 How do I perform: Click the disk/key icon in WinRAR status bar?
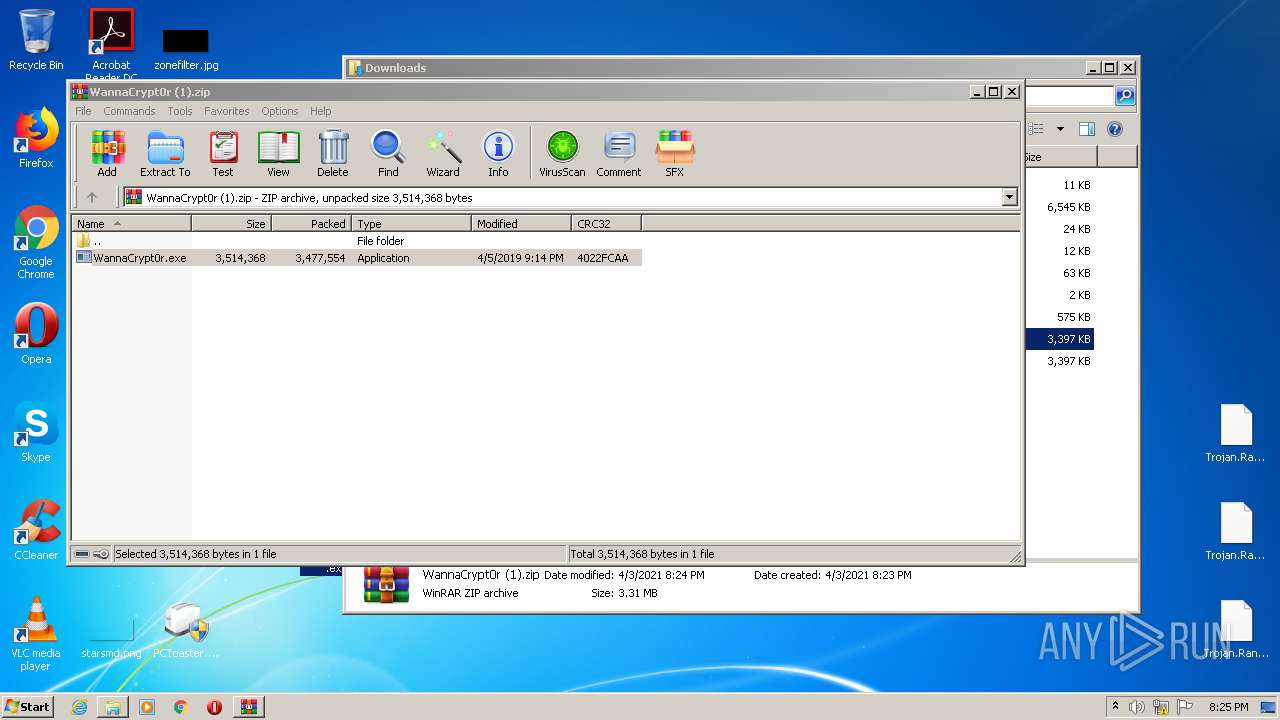(91, 554)
